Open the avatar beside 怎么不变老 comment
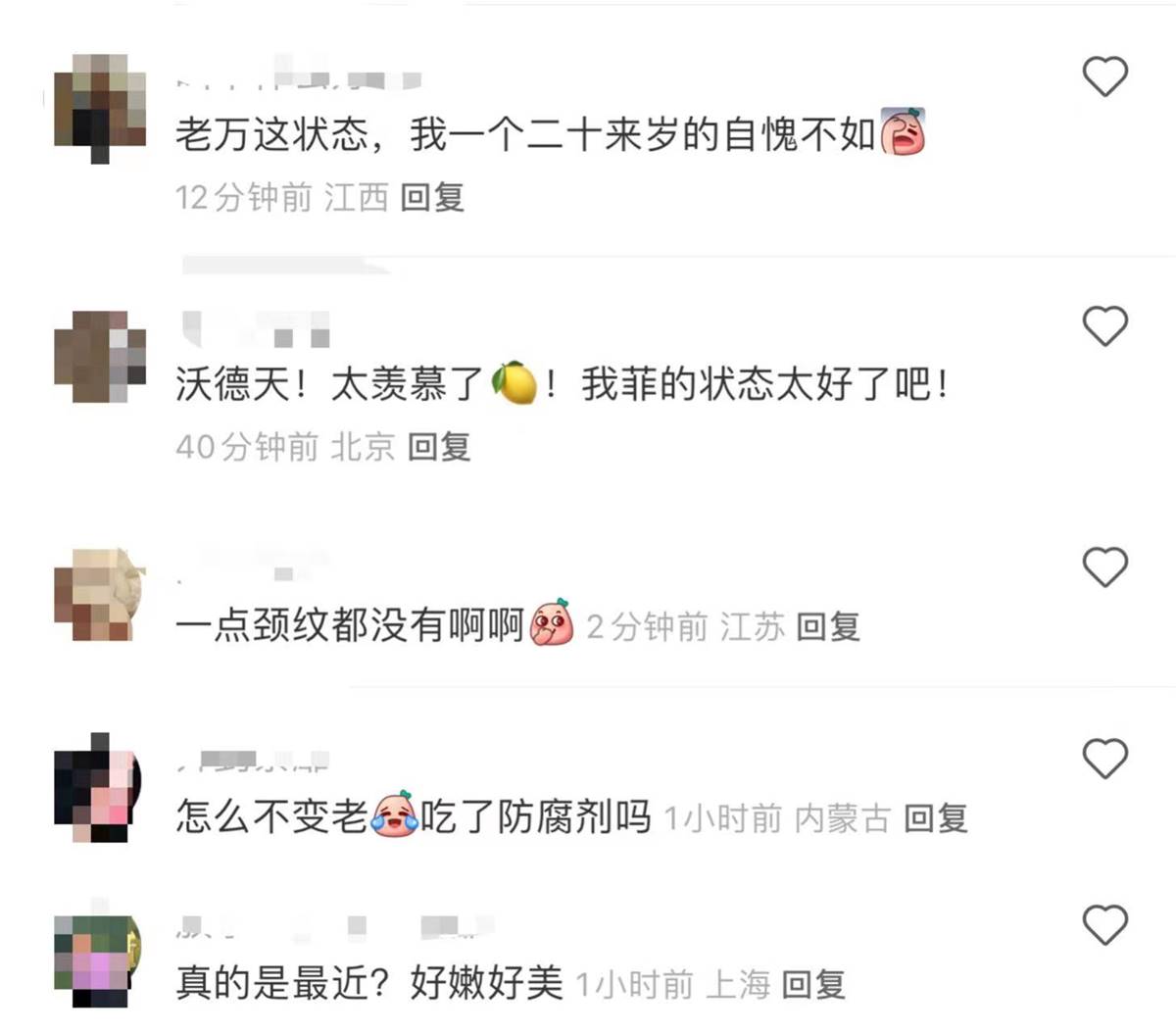 click(98, 788)
